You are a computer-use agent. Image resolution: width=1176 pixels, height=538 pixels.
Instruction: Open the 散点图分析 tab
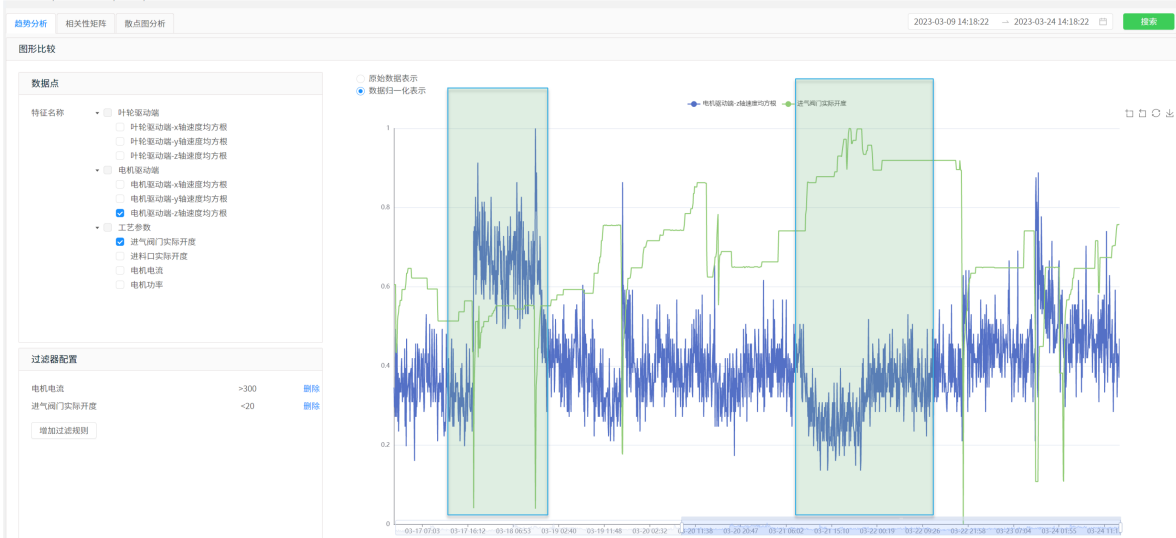coord(145,23)
